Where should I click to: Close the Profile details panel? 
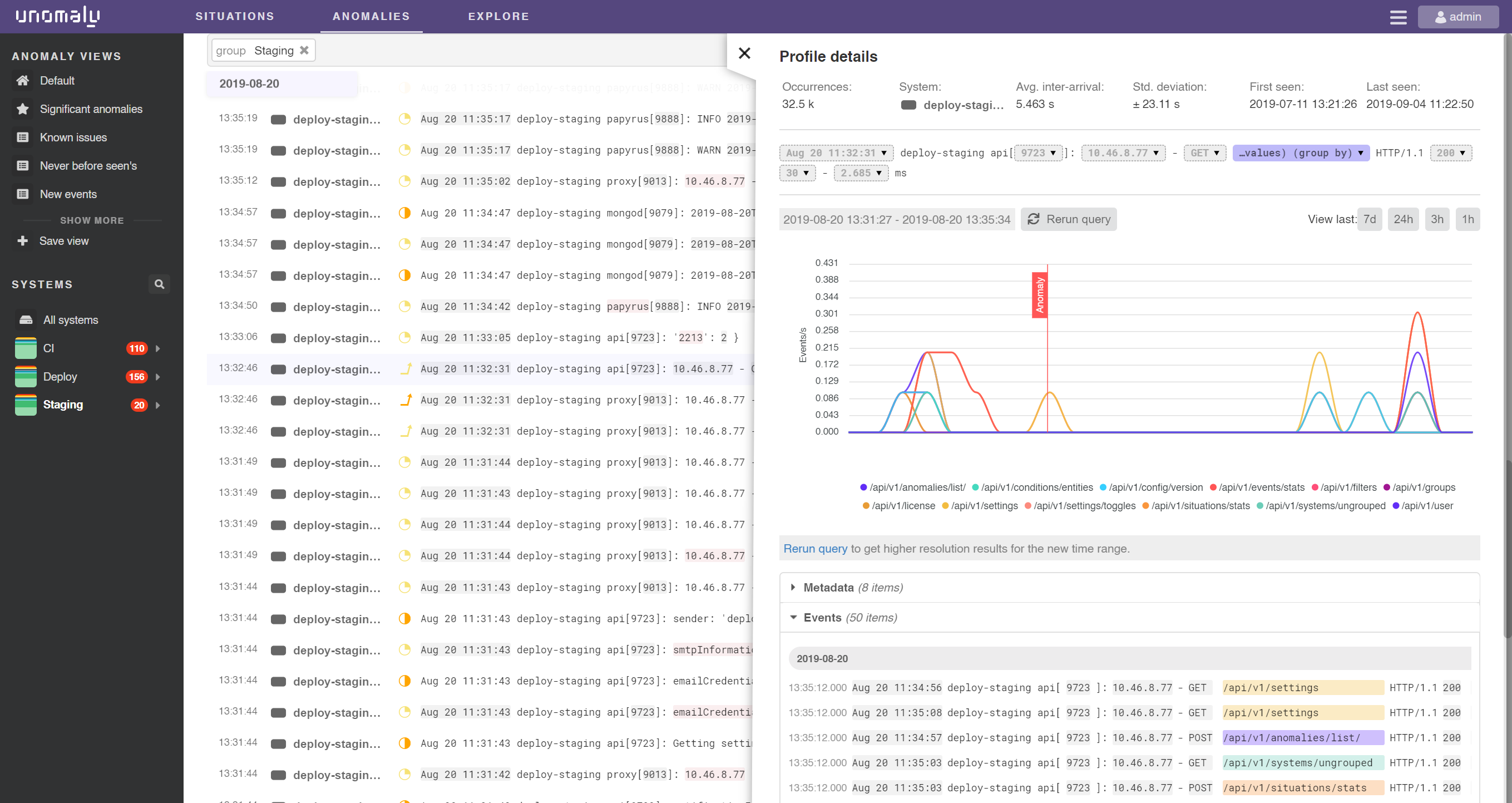[744, 53]
